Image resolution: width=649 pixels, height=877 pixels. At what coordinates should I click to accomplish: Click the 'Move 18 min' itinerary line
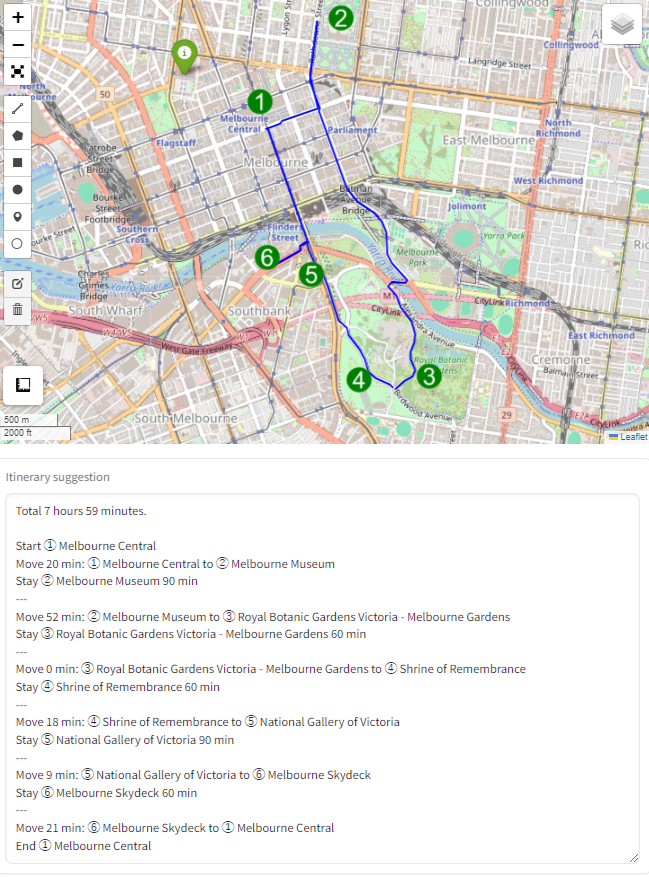(x=208, y=722)
